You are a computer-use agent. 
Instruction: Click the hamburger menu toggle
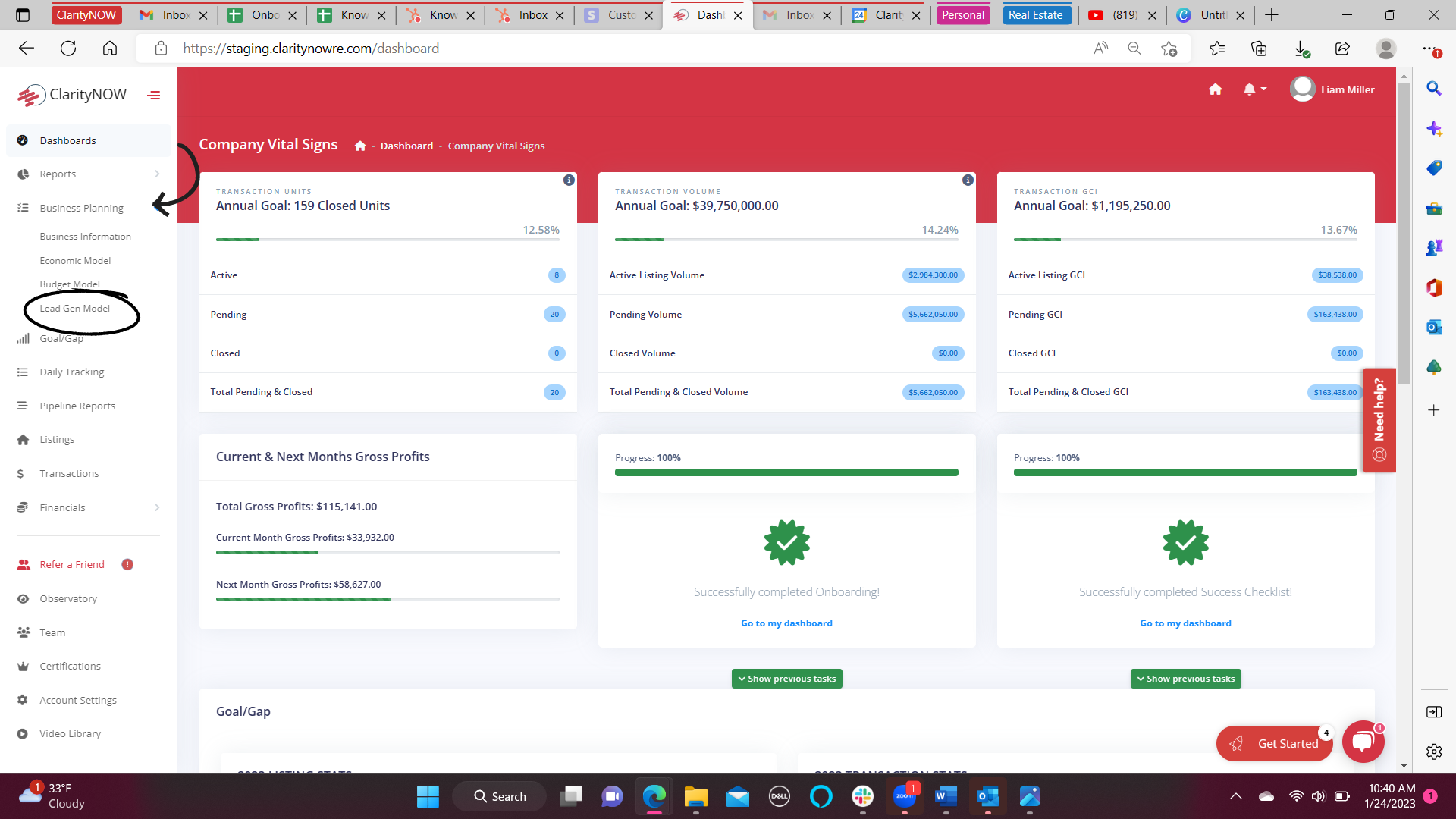[x=155, y=93]
